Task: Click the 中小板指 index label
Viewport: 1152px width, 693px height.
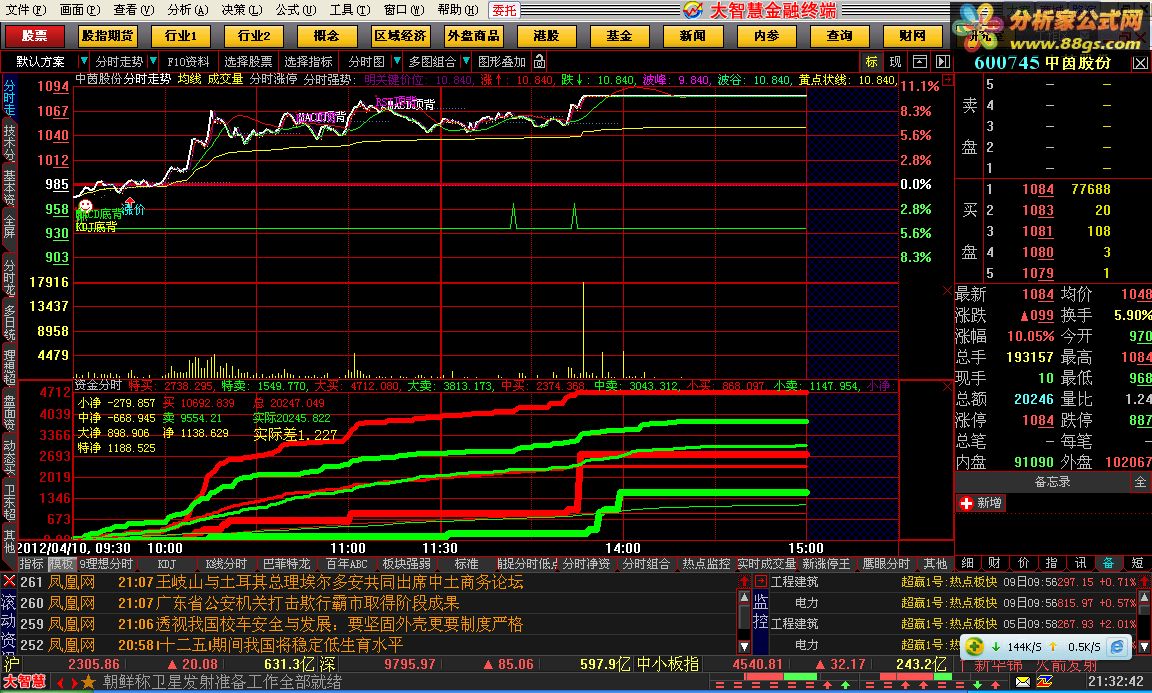Action: tap(666, 664)
